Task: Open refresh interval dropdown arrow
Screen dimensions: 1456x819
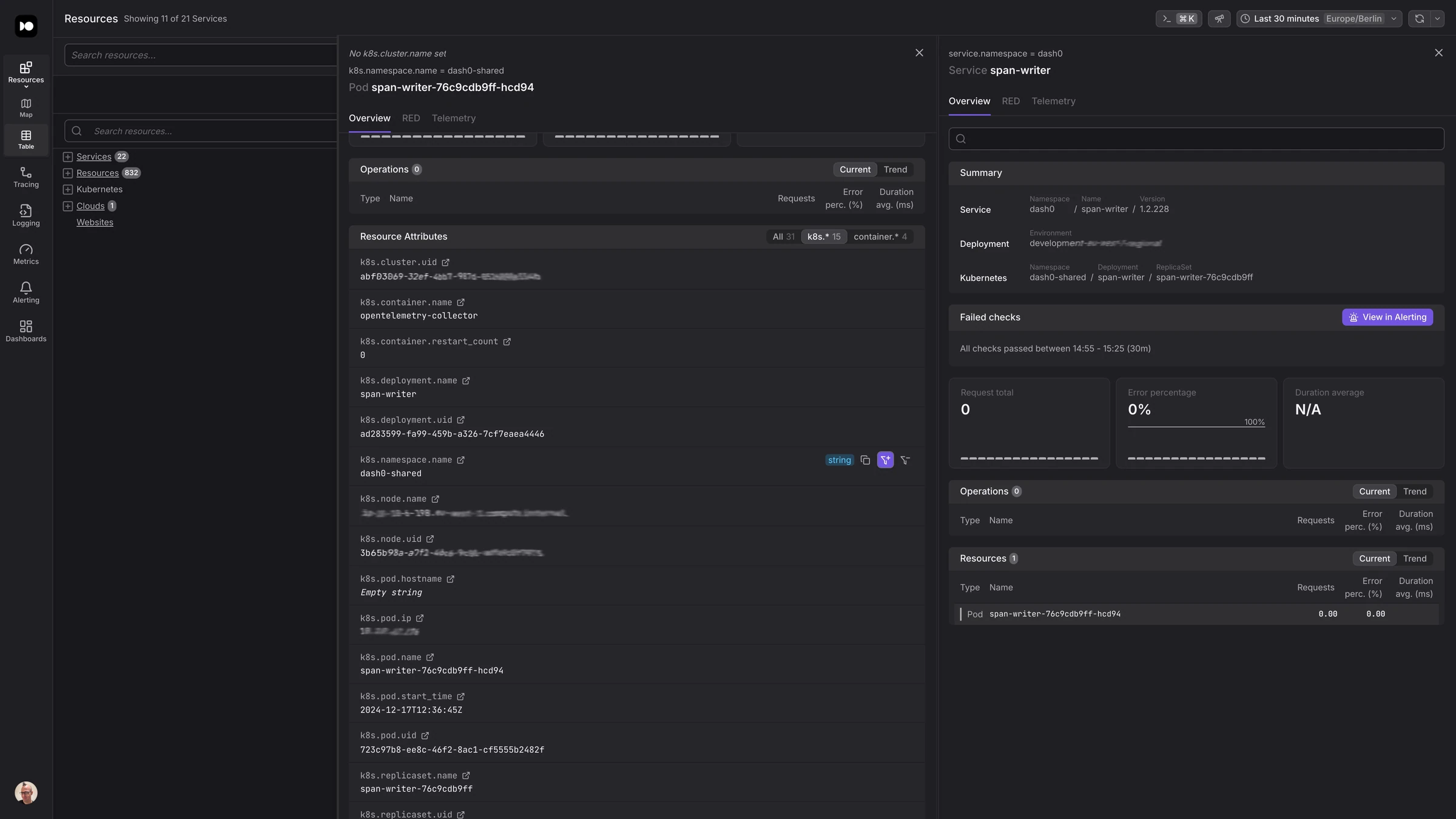Action: pyautogui.click(x=1437, y=19)
